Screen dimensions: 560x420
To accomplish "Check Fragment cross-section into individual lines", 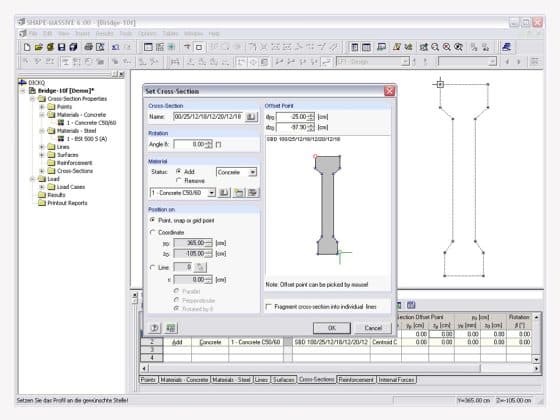I will click(269, 306).
